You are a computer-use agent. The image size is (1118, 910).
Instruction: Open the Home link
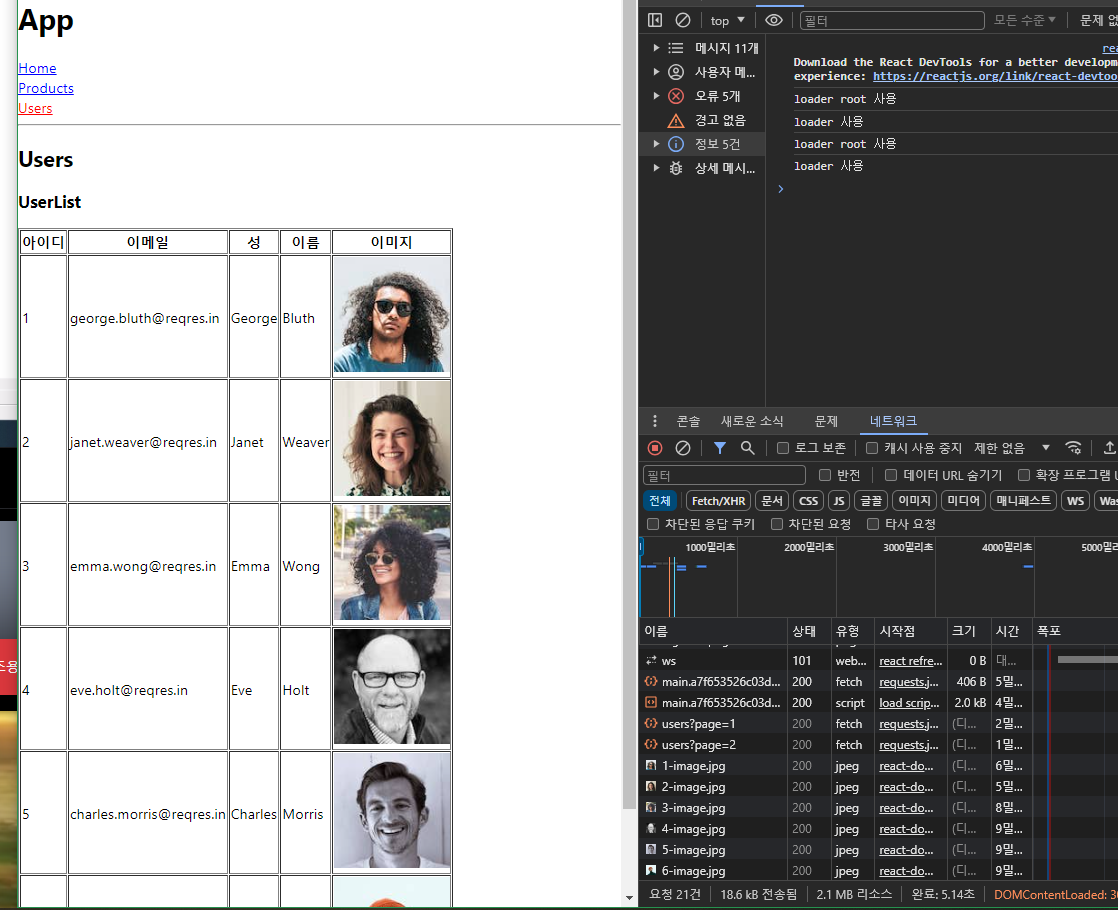tap(37, 68)
